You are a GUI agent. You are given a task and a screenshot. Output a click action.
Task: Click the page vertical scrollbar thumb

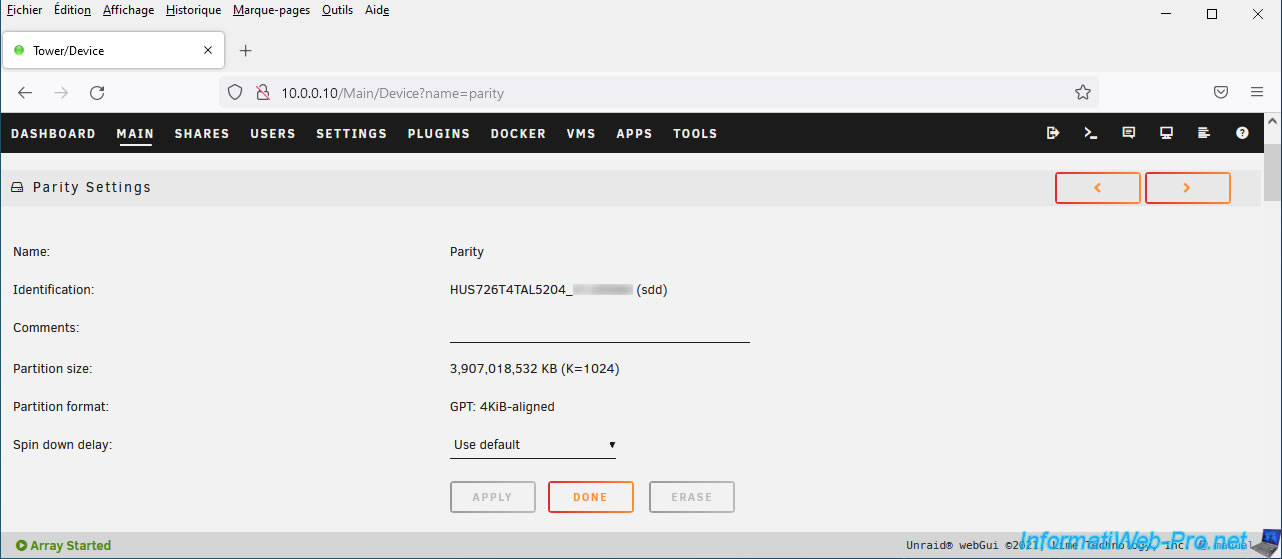[1272, 173]
